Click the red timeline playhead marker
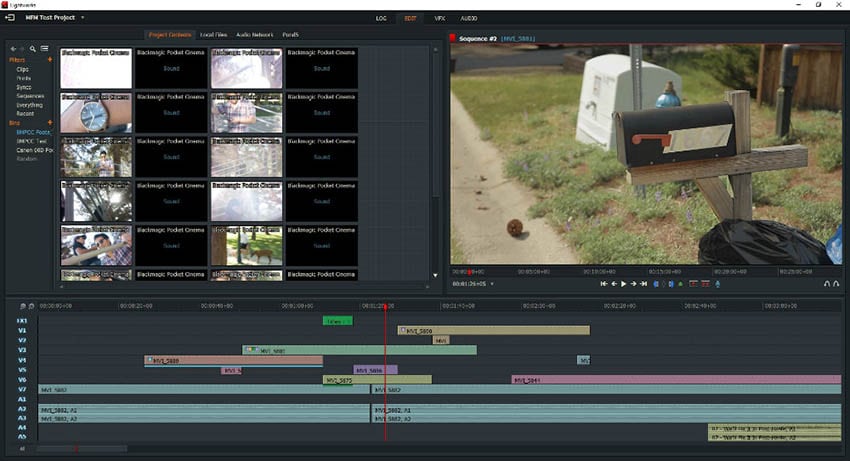850x461 pixels. click(385, 307)
